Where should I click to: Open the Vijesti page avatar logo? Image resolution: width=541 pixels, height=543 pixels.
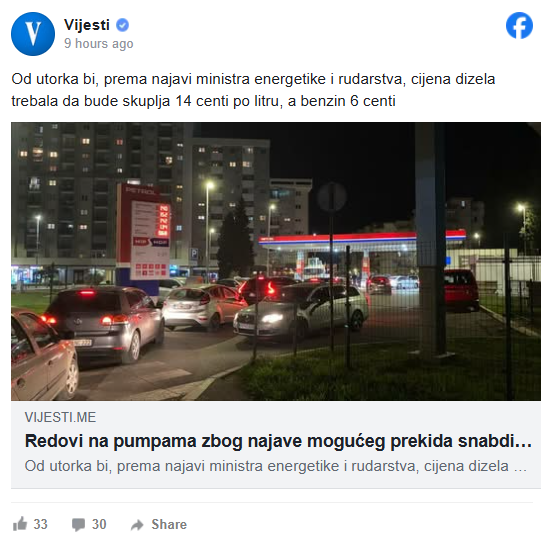pyautogui.click(x=33, y=34)
